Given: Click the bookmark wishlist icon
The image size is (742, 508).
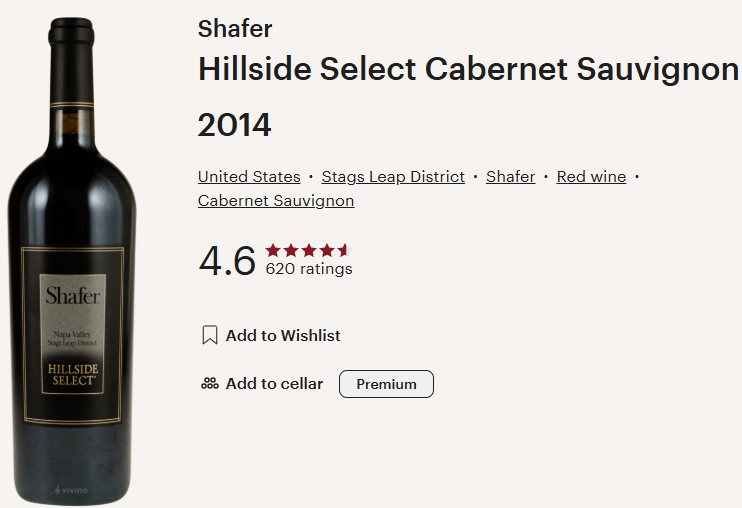Looking at the screenshot, I should pyautogui.click(x=209, y=335).
